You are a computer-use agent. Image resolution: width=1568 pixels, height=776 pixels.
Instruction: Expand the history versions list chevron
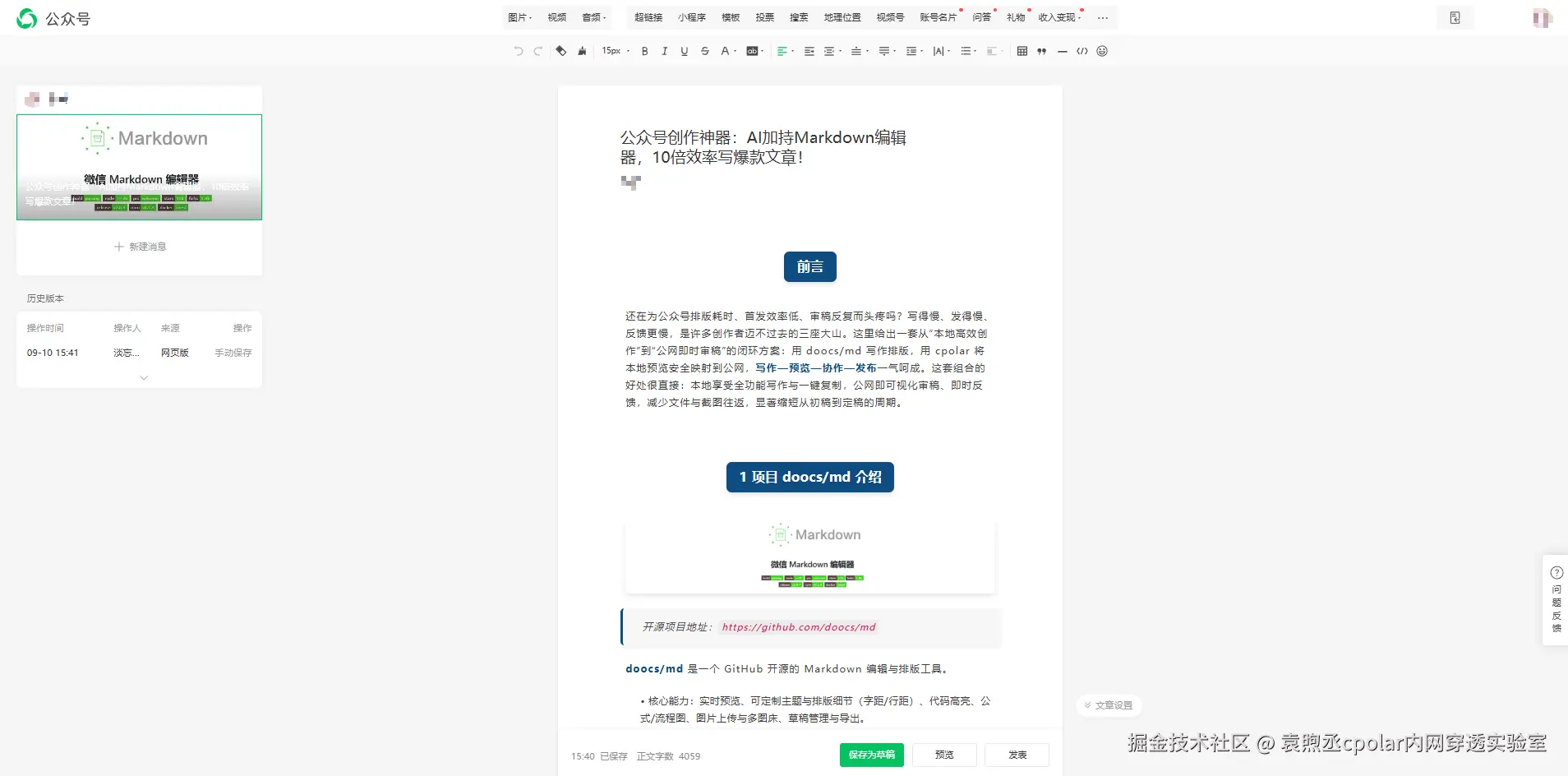pos(144,378)
